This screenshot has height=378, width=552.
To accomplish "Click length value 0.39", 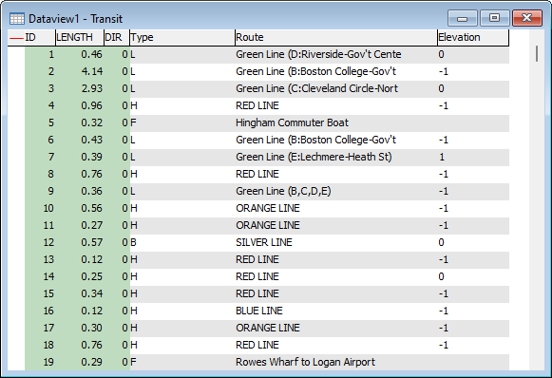I will [x=92, y=157].
